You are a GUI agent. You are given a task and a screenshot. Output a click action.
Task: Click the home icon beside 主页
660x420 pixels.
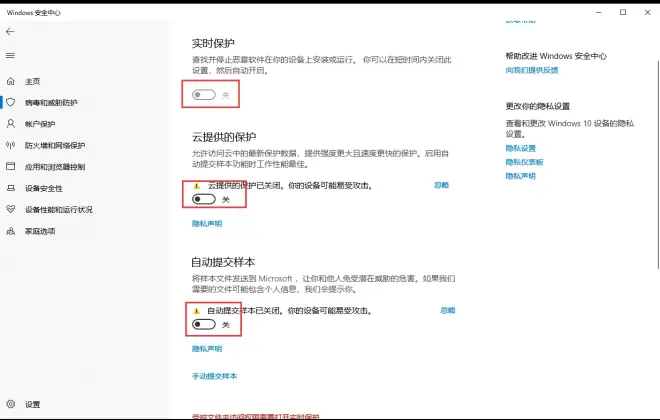(11, 81)
